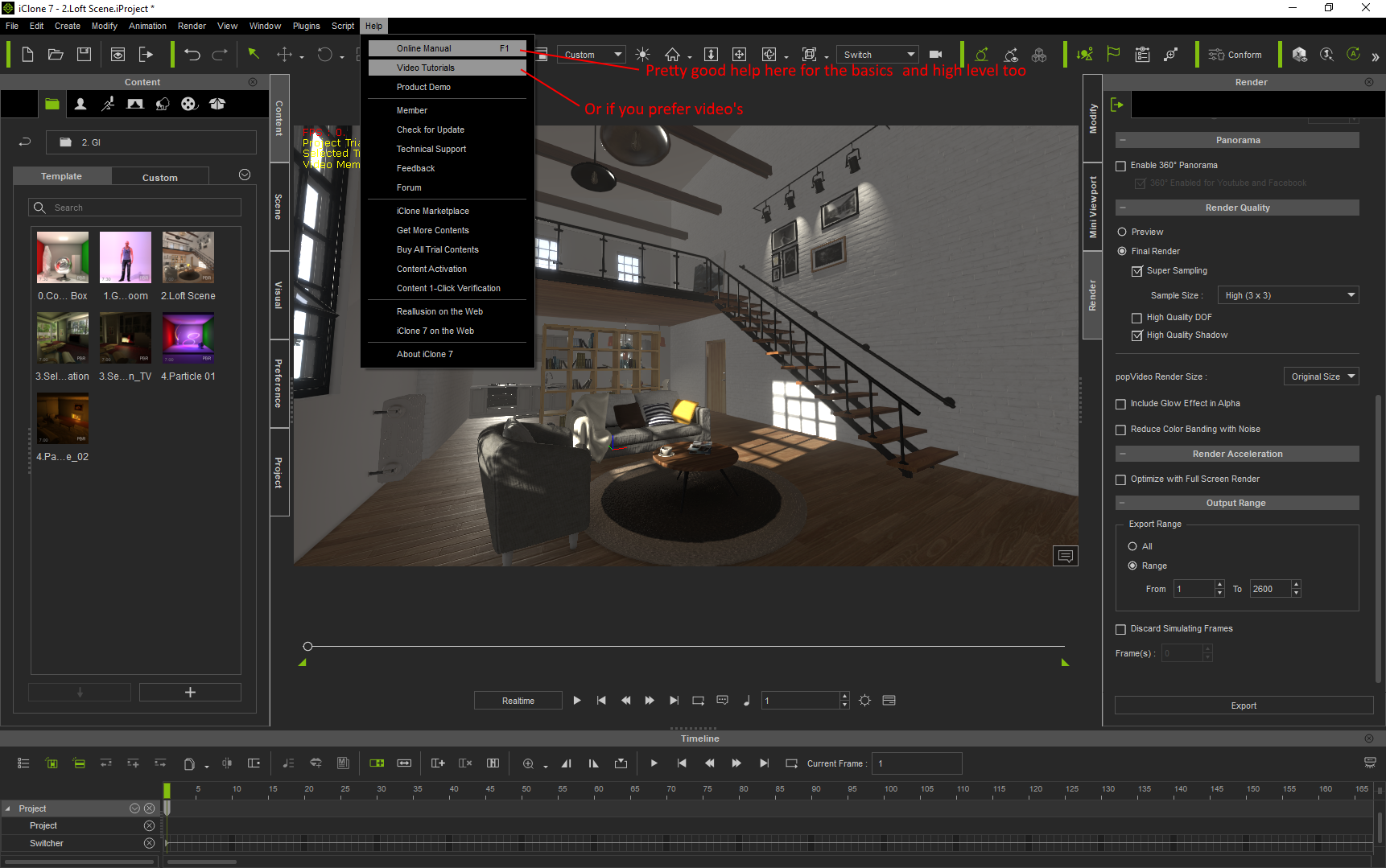1386x868 pixels.
Task: Jump to last frame in viewport controls
Action: pos(674,701)
